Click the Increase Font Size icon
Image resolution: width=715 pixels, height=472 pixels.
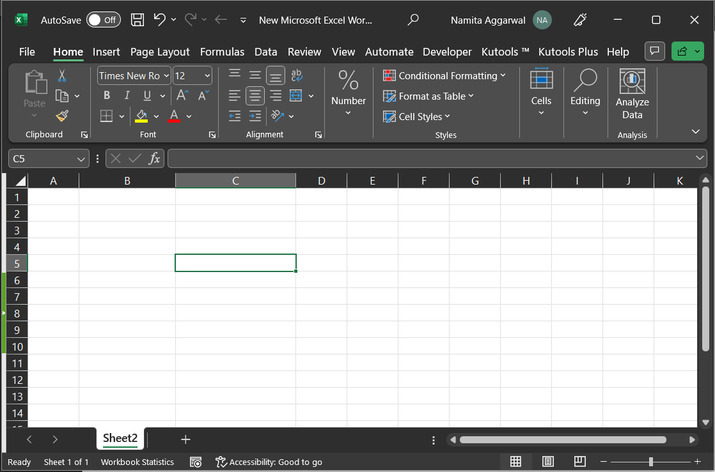183,96
